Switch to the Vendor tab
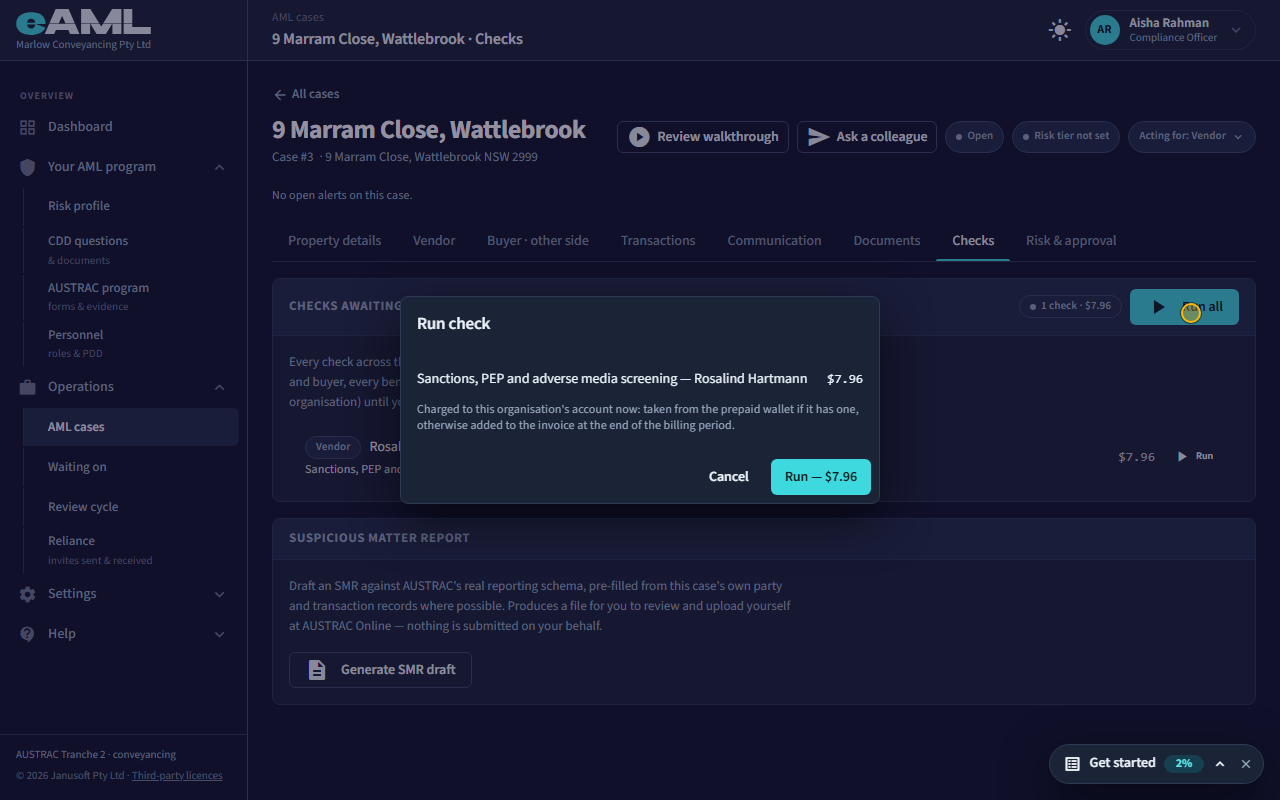The height and width of the screenshot is (800, 1280). 434,241
